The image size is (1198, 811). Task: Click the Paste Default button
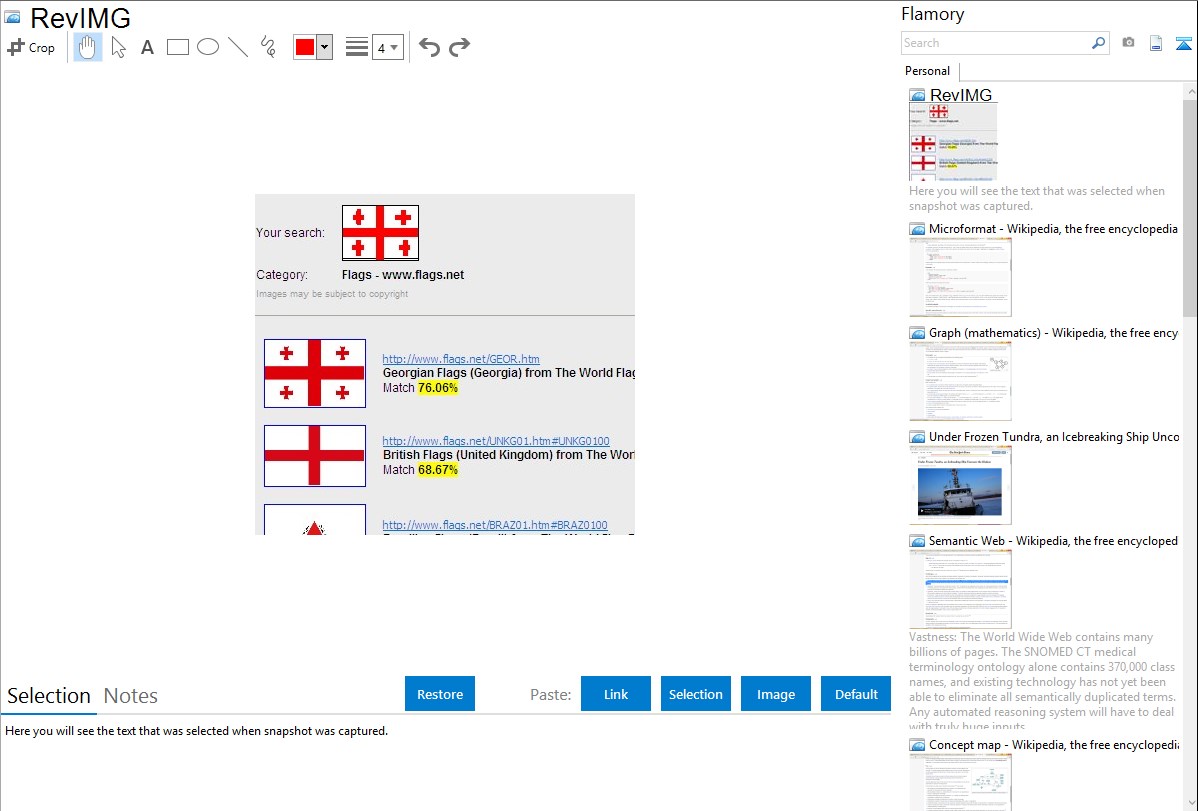(x=856, y=694)
